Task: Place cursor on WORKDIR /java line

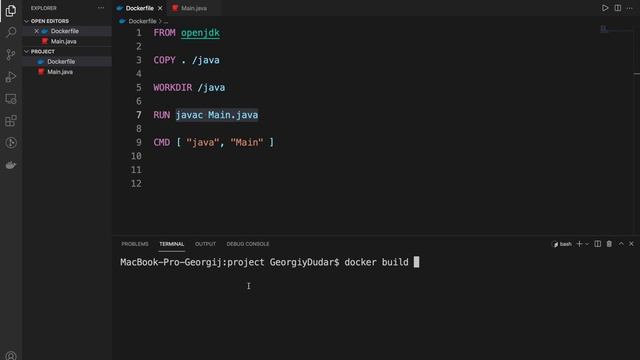Action: pyautogui.click(x=189, y=87)
